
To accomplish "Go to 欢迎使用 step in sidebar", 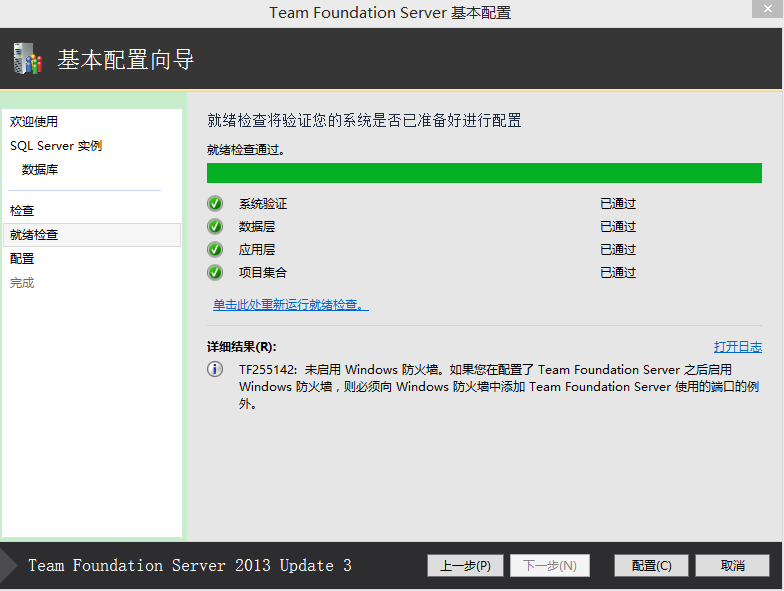I will [34, 122].
